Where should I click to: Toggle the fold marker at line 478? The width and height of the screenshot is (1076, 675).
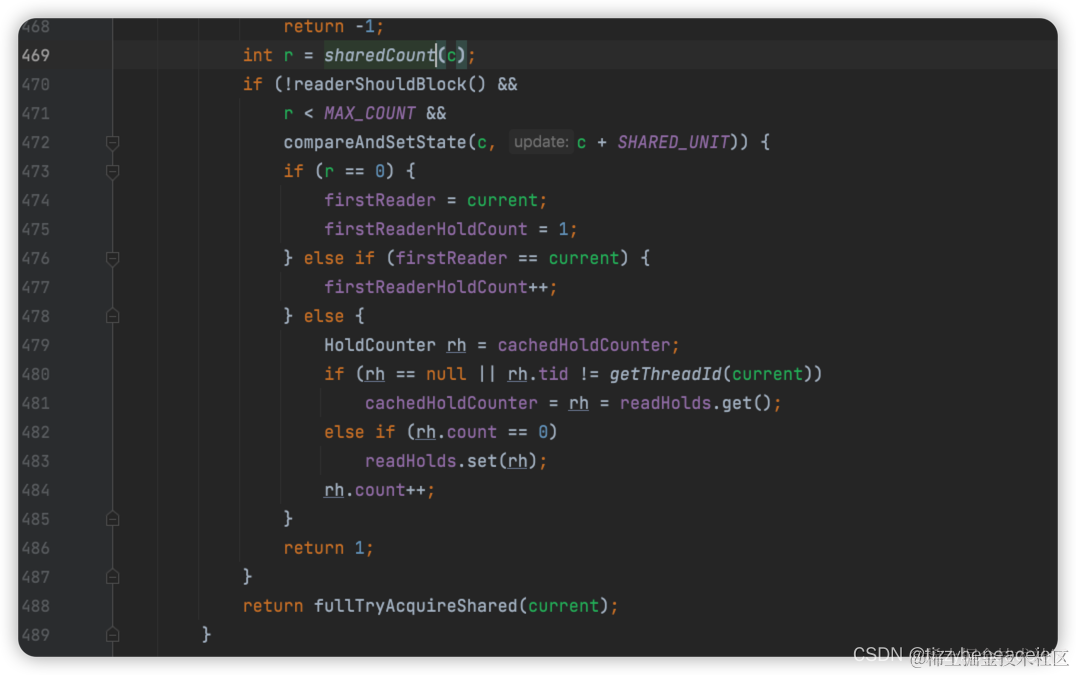113,316
